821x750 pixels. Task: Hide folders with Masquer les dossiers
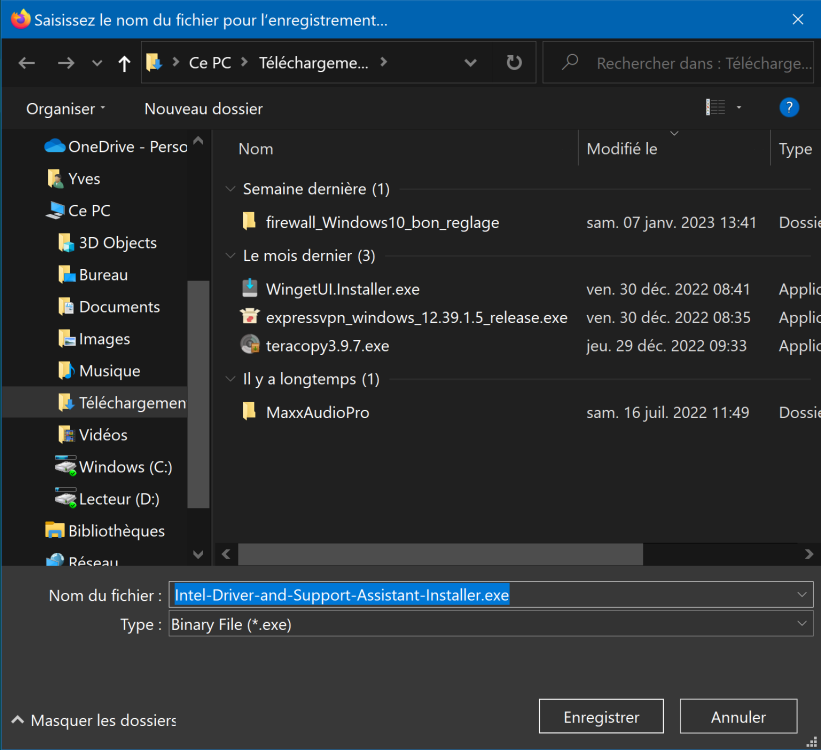coord(94,720)
